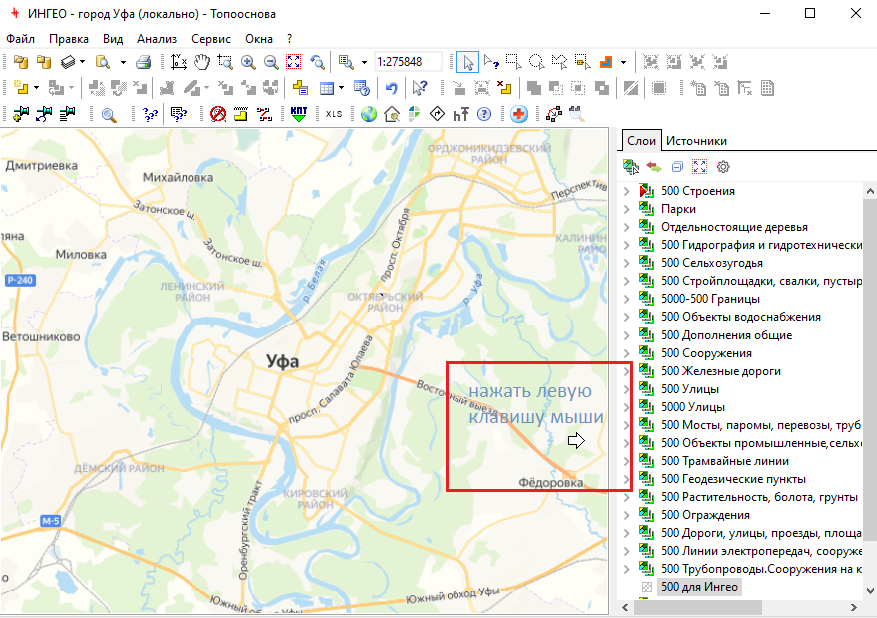The height and width of the screenshot is (618, 877).
Task: Select the 500 Трамвайные линии layer
Action: pos(725,461)
